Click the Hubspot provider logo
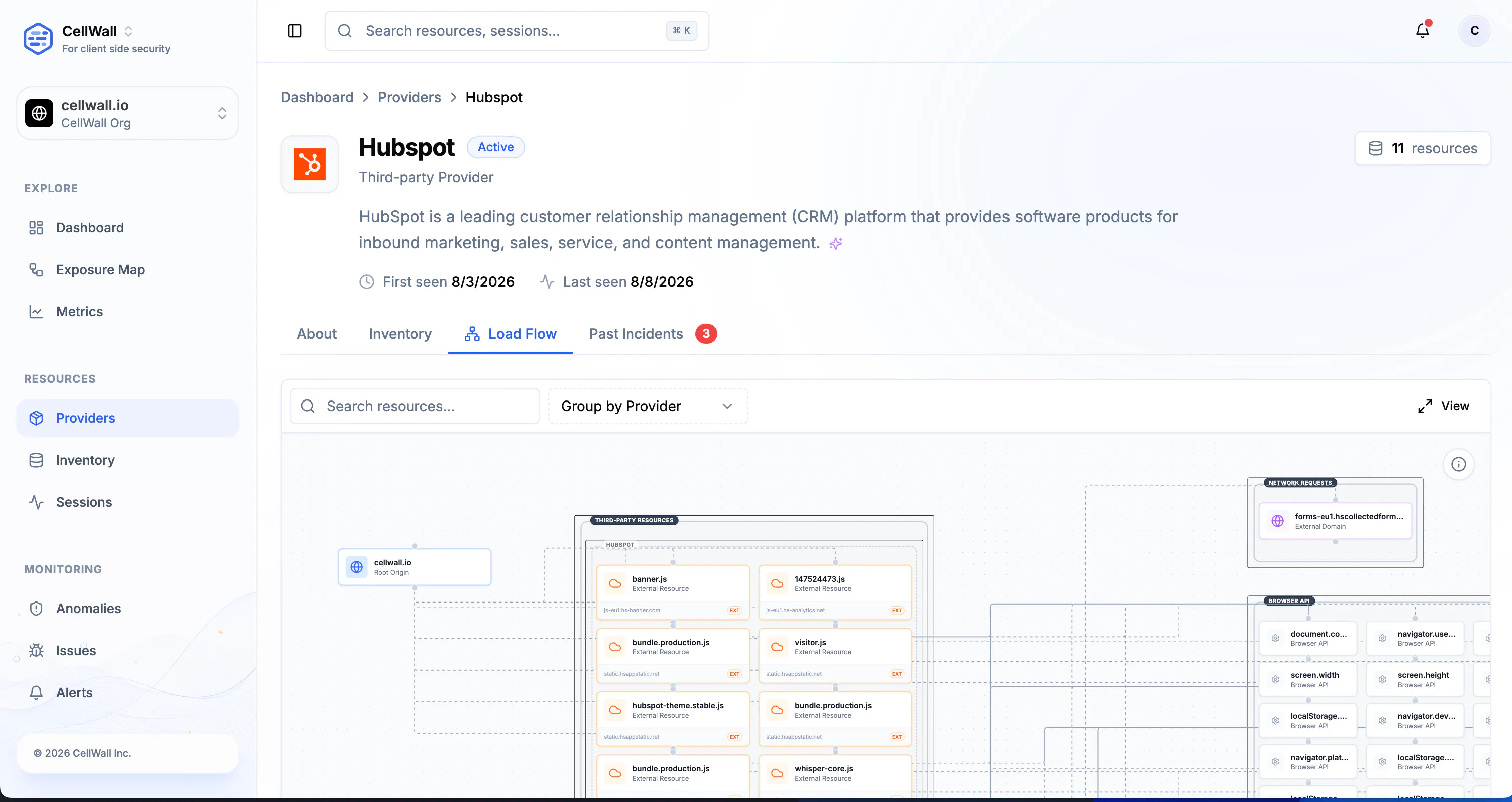Viewport: 1512px width, 802px height. pyautogui.click(x=309, y=164)
